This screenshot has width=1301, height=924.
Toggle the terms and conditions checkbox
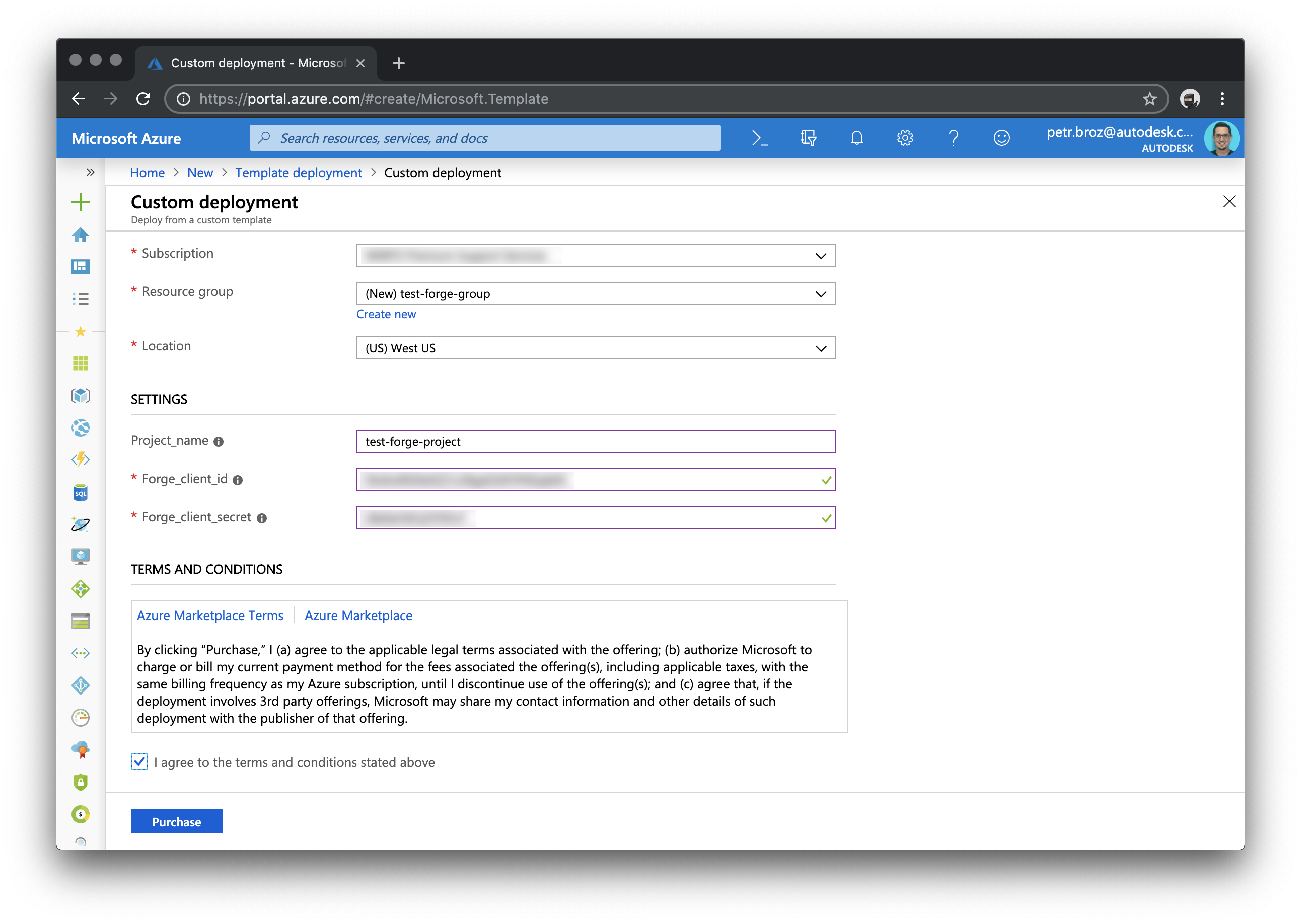coord(139,761)
